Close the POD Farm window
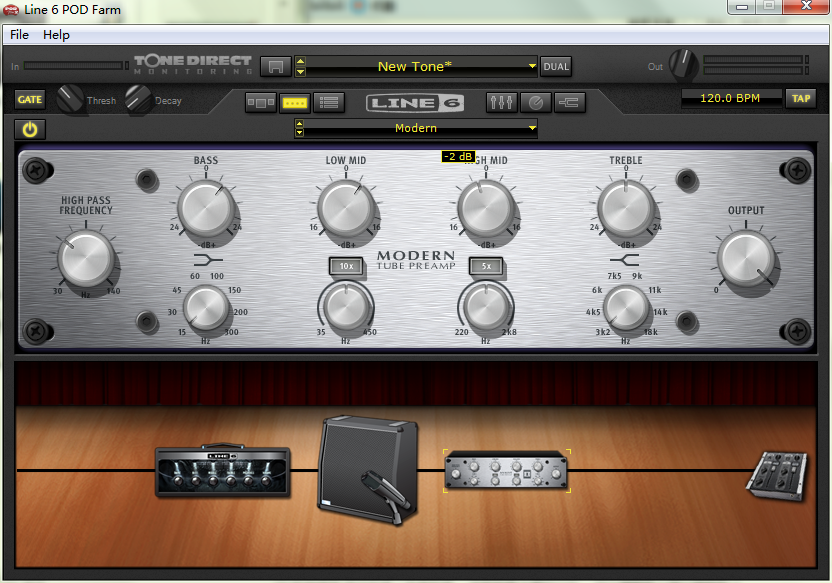The height and width of the screenshot is (583, 832). tap(806, 6)
